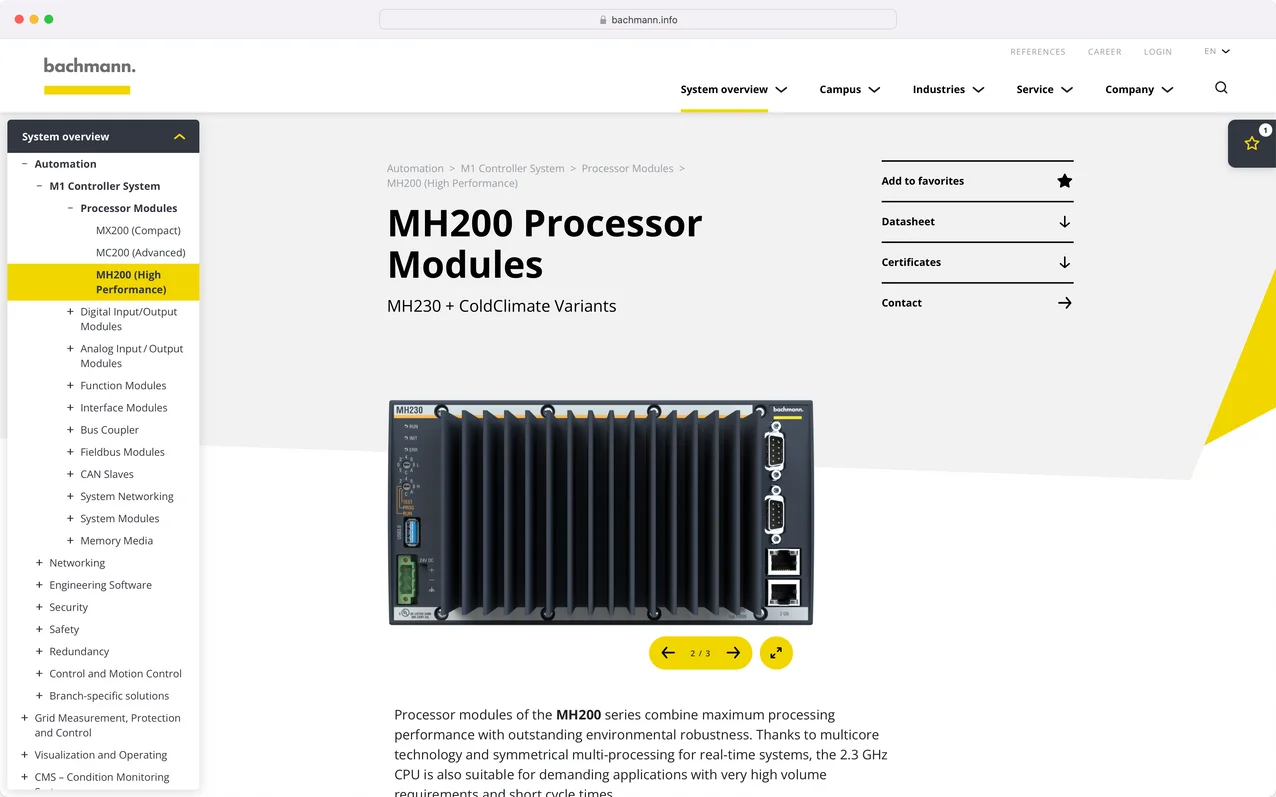Image resolution: width=1276 pixels, height=797 pixels.
Task: Expand the Function Modules tree node
Action: [x=70, y=385]
